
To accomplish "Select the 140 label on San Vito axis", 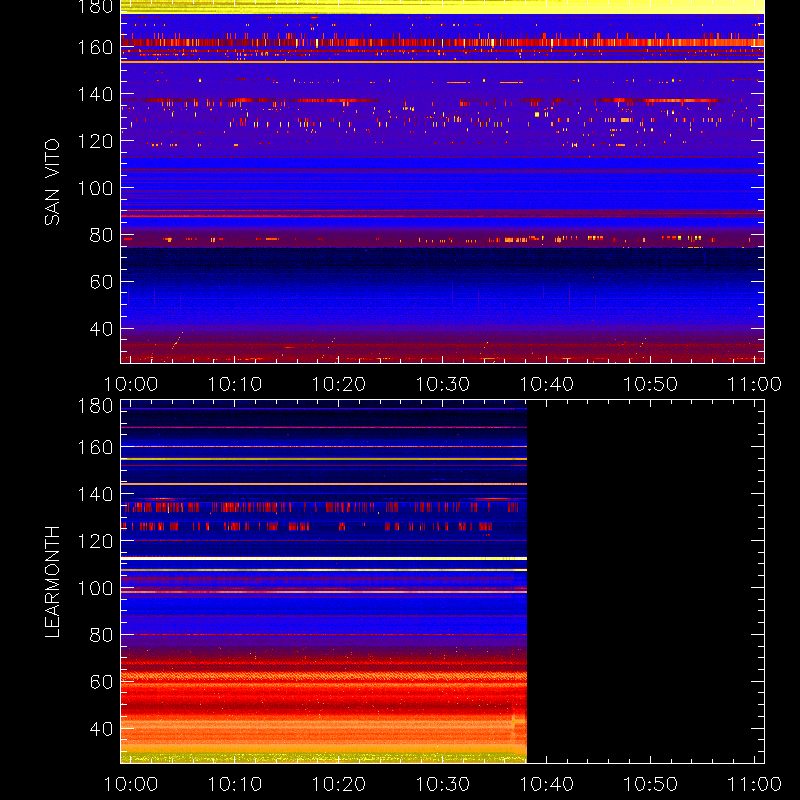I will click(95, 94).
